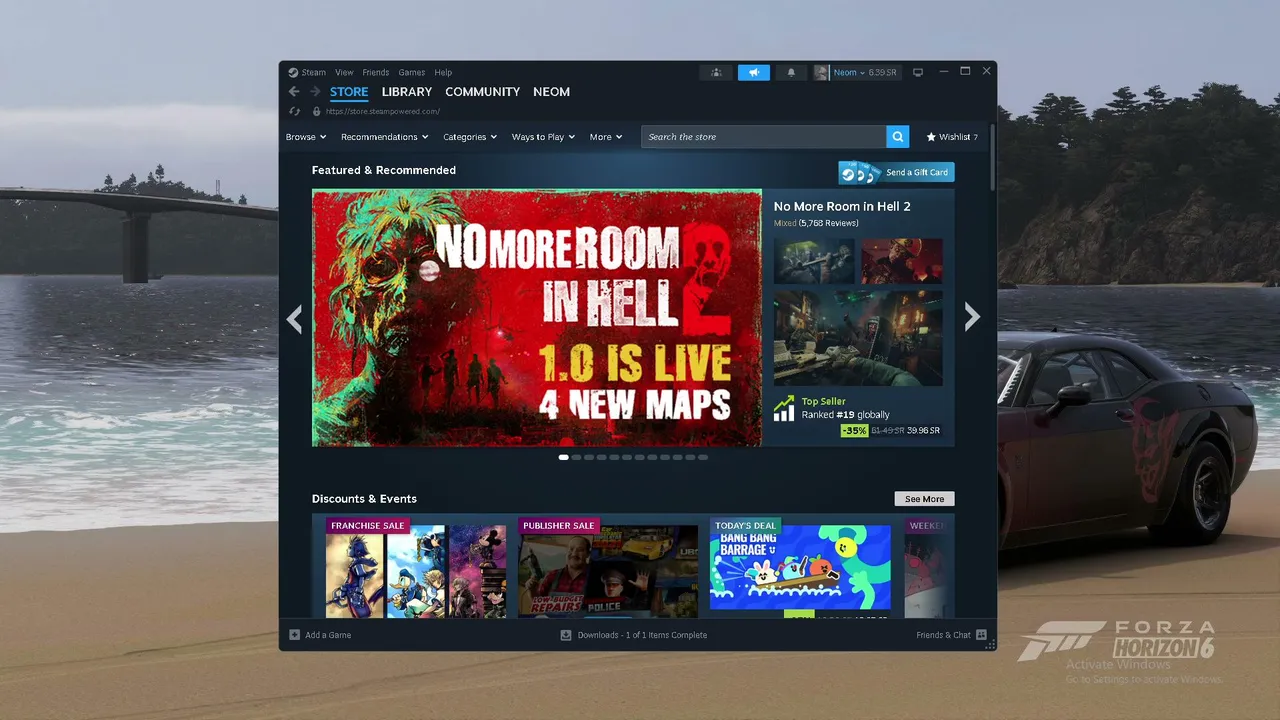
Task: Click See More for Discounts & Events
Action: coord(925,499)
